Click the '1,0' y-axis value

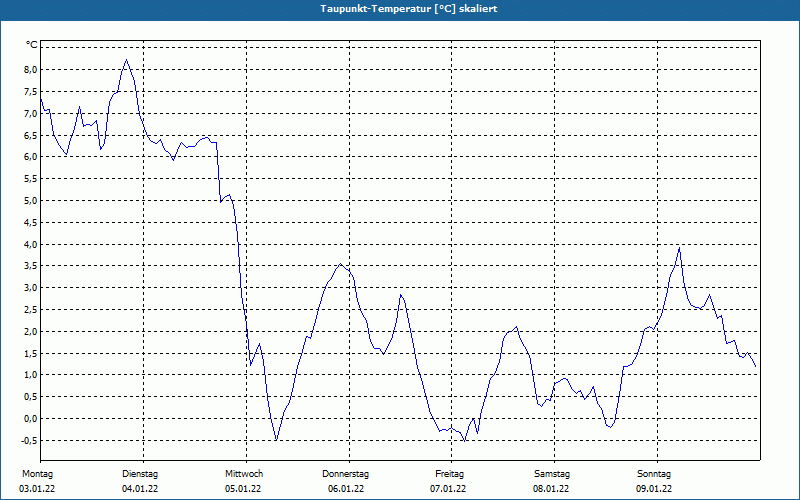pos(31,375)
